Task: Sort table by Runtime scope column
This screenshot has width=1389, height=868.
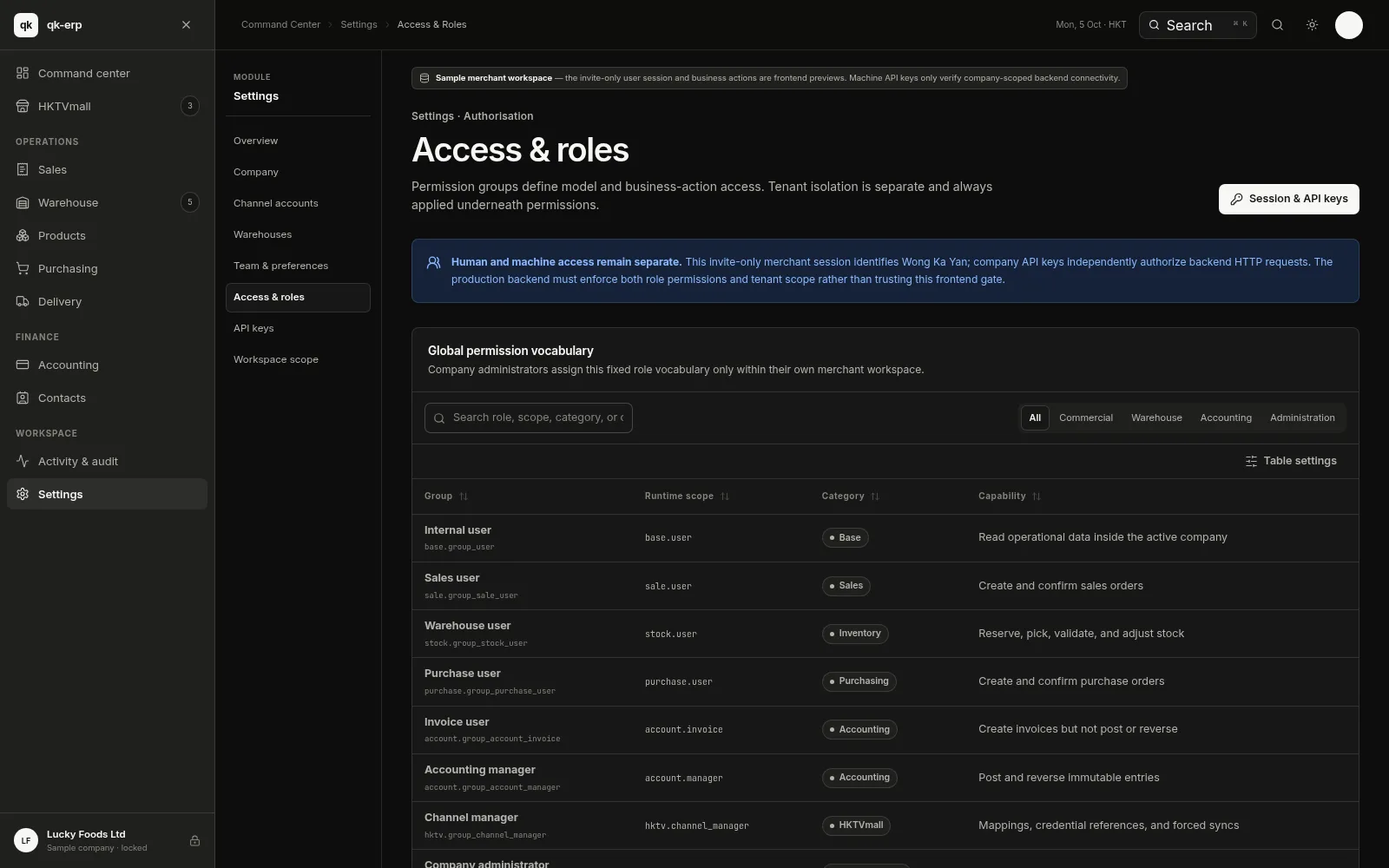Action: (x=687, y=496)
